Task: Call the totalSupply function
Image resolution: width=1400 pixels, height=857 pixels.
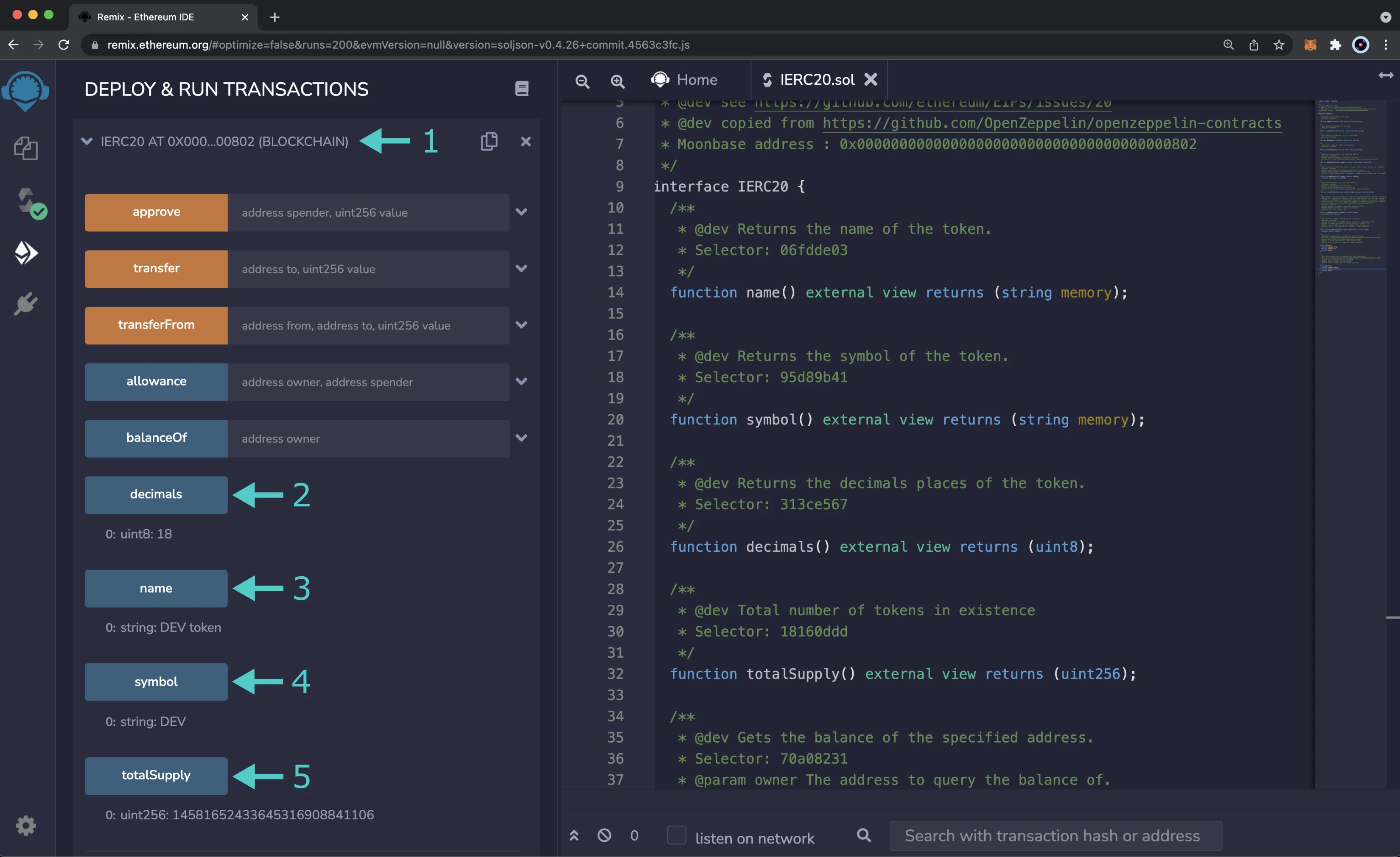Action: click(156, 775)
